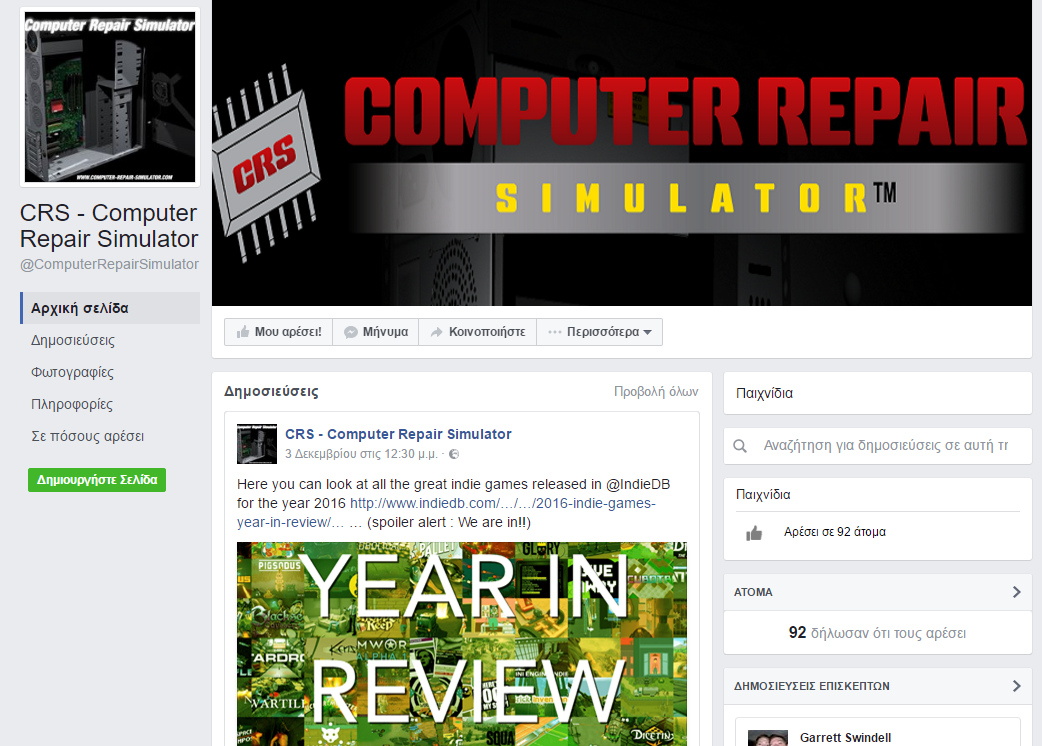Open the post timestamp 3 Δεκεμβρίου link
The height and width of the screenshot is (746, 1042).
pyautogui.click(x=361, y=454)
